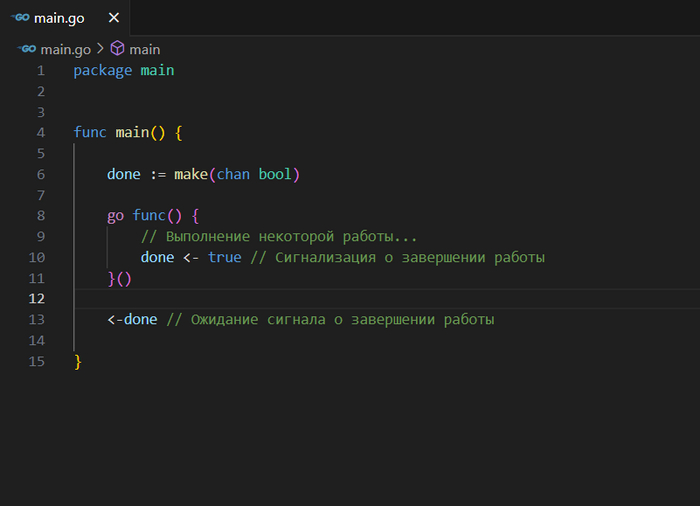The image size is (700, 506).
Task: Click the Go icon in the breadcrumb bar
Action: (x=27, y=49)
